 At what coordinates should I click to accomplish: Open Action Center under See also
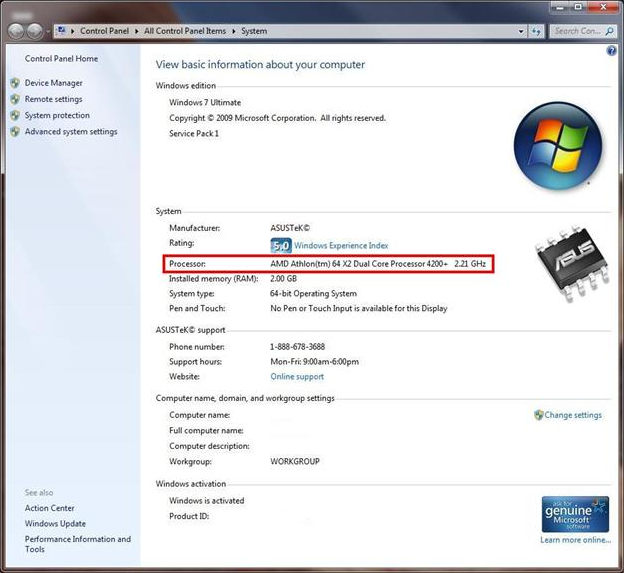point(49,508)
